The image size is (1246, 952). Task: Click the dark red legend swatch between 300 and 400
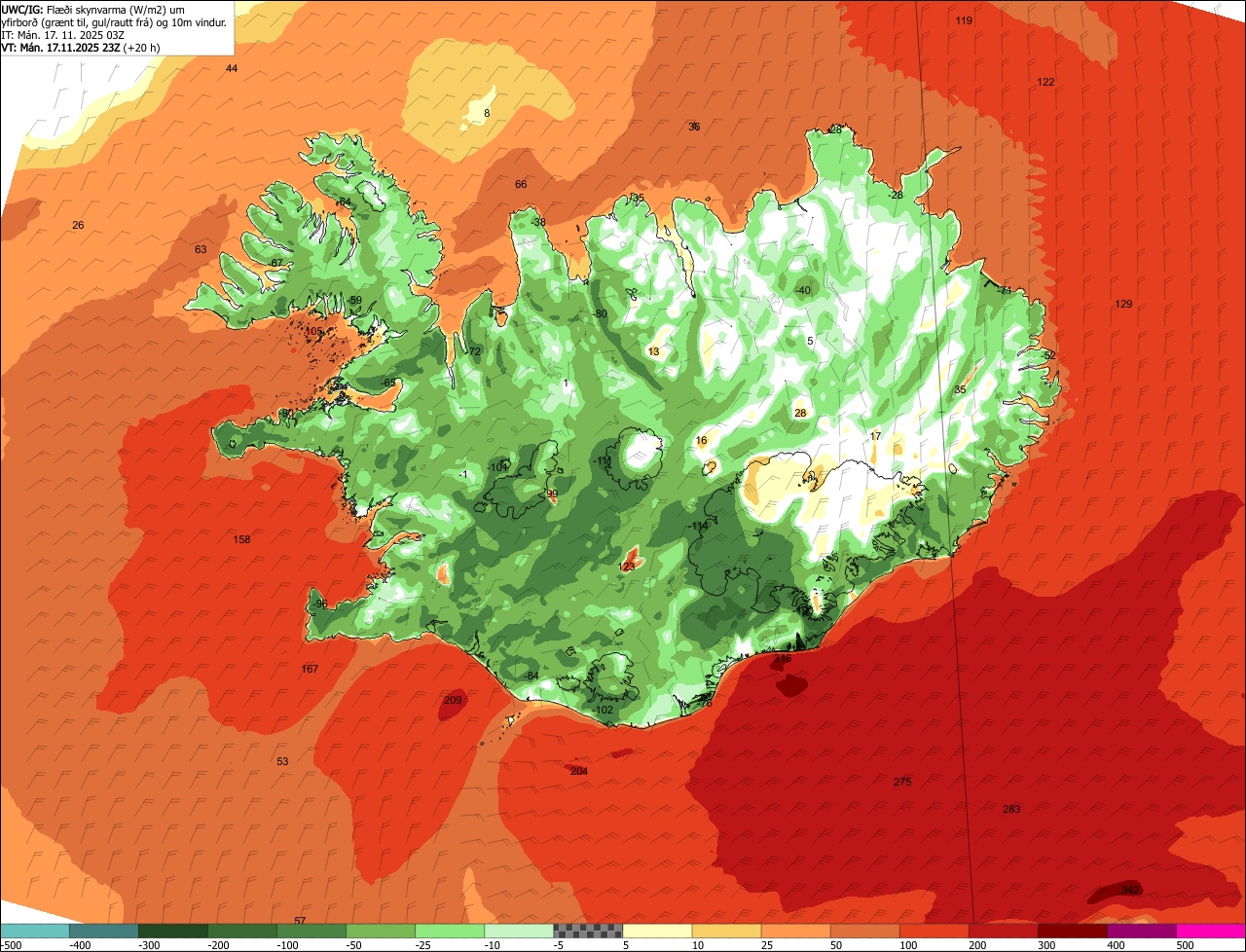(1072, 931)
